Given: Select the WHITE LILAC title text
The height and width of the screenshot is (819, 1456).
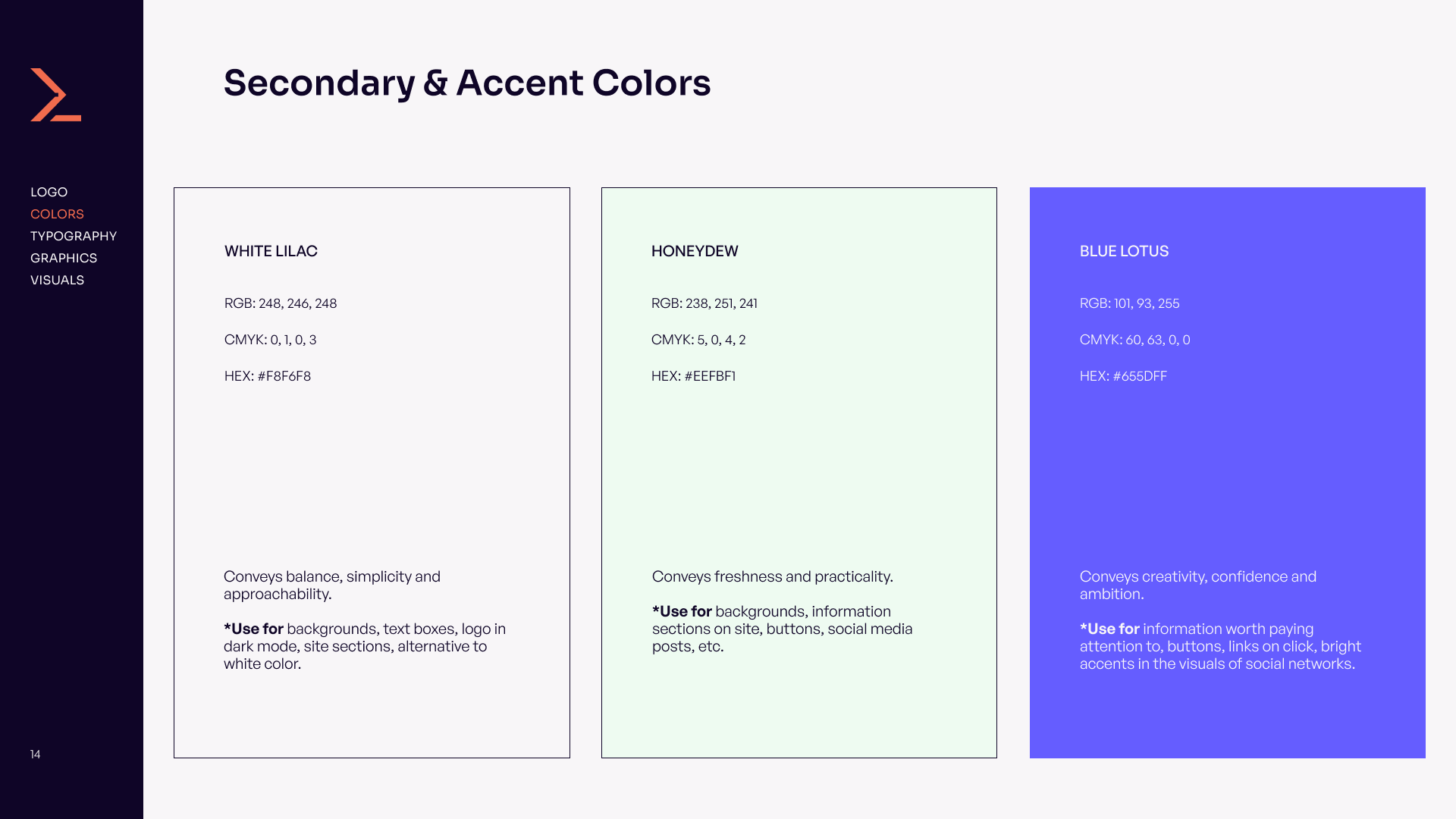Looking at the screenshot, I should [x=271, y=251].
